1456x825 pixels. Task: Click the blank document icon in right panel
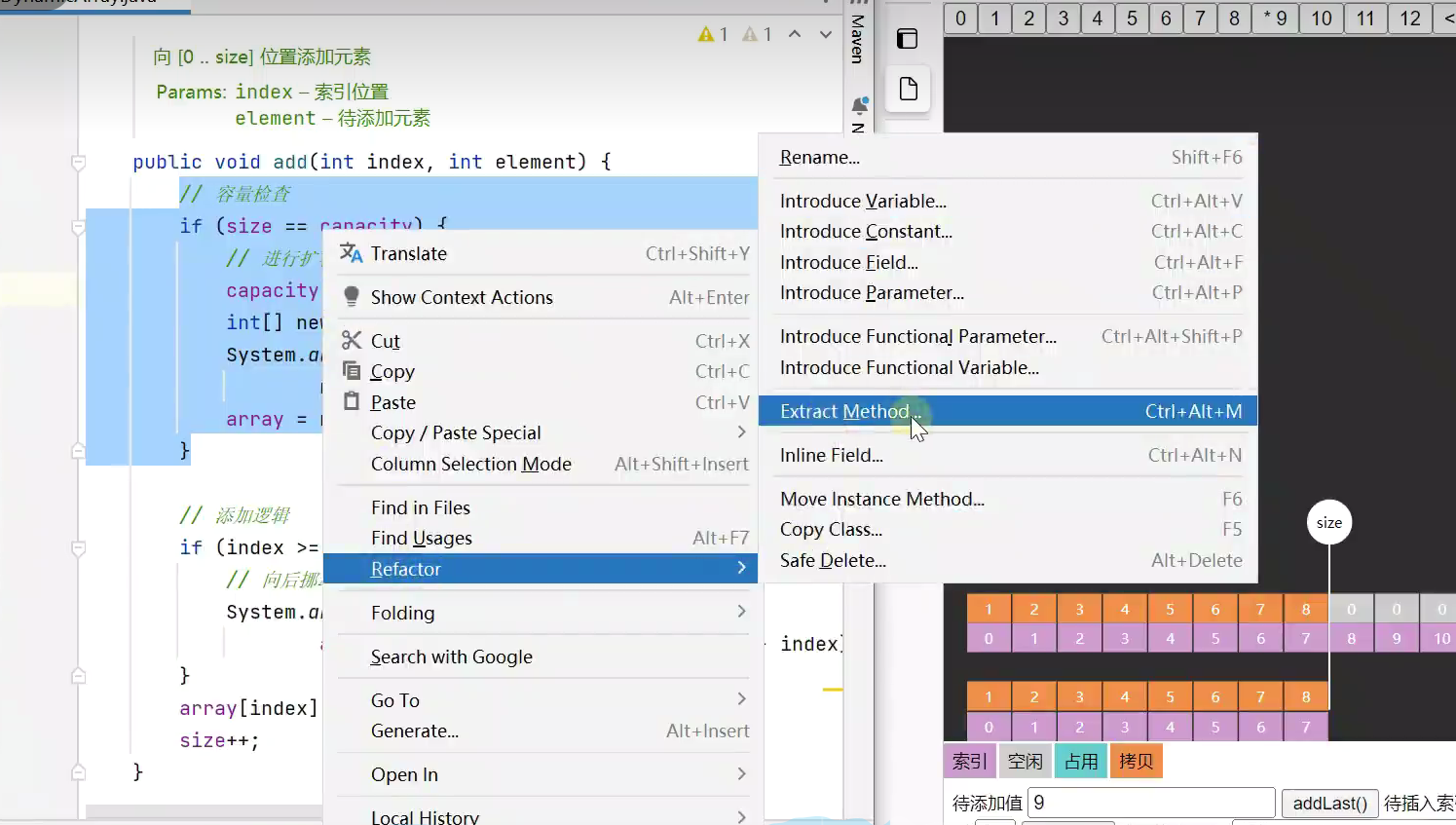(x=909, y=90)
